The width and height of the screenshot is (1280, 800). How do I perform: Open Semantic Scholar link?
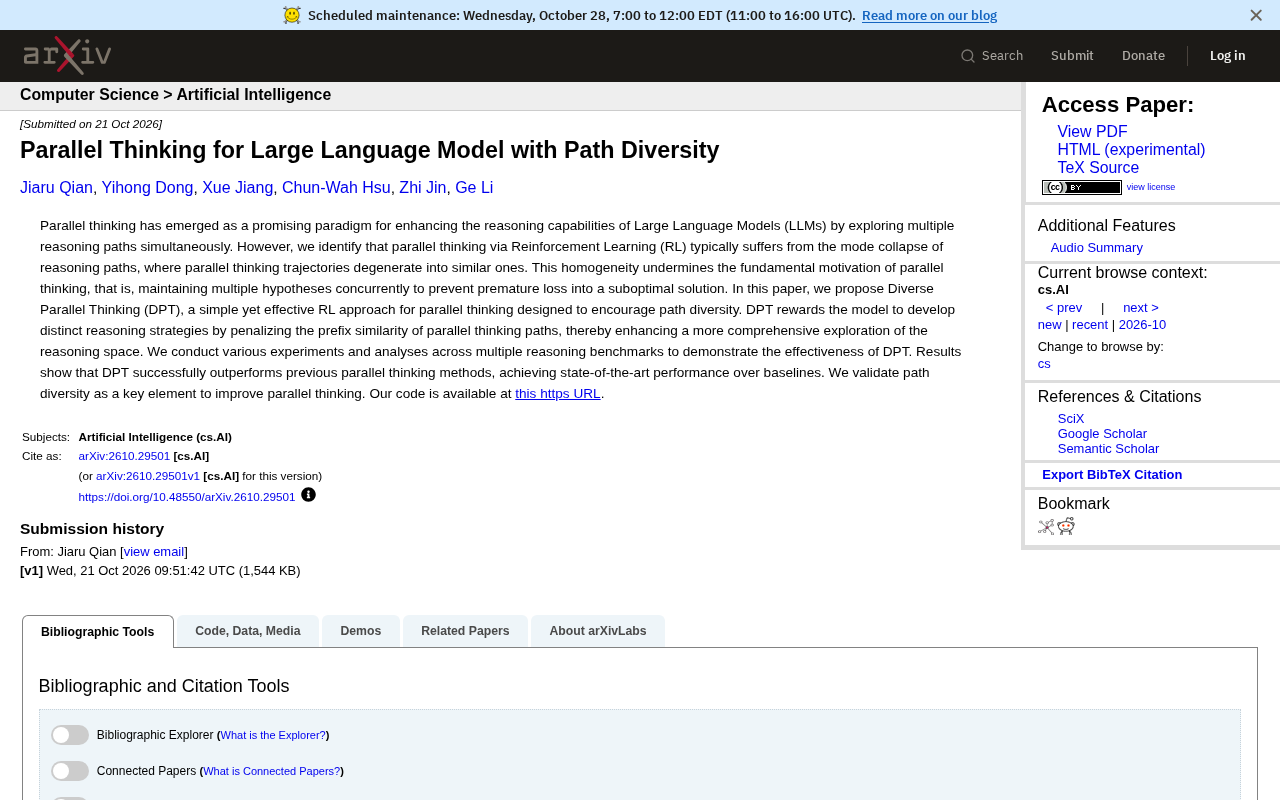click(1108, 449)
